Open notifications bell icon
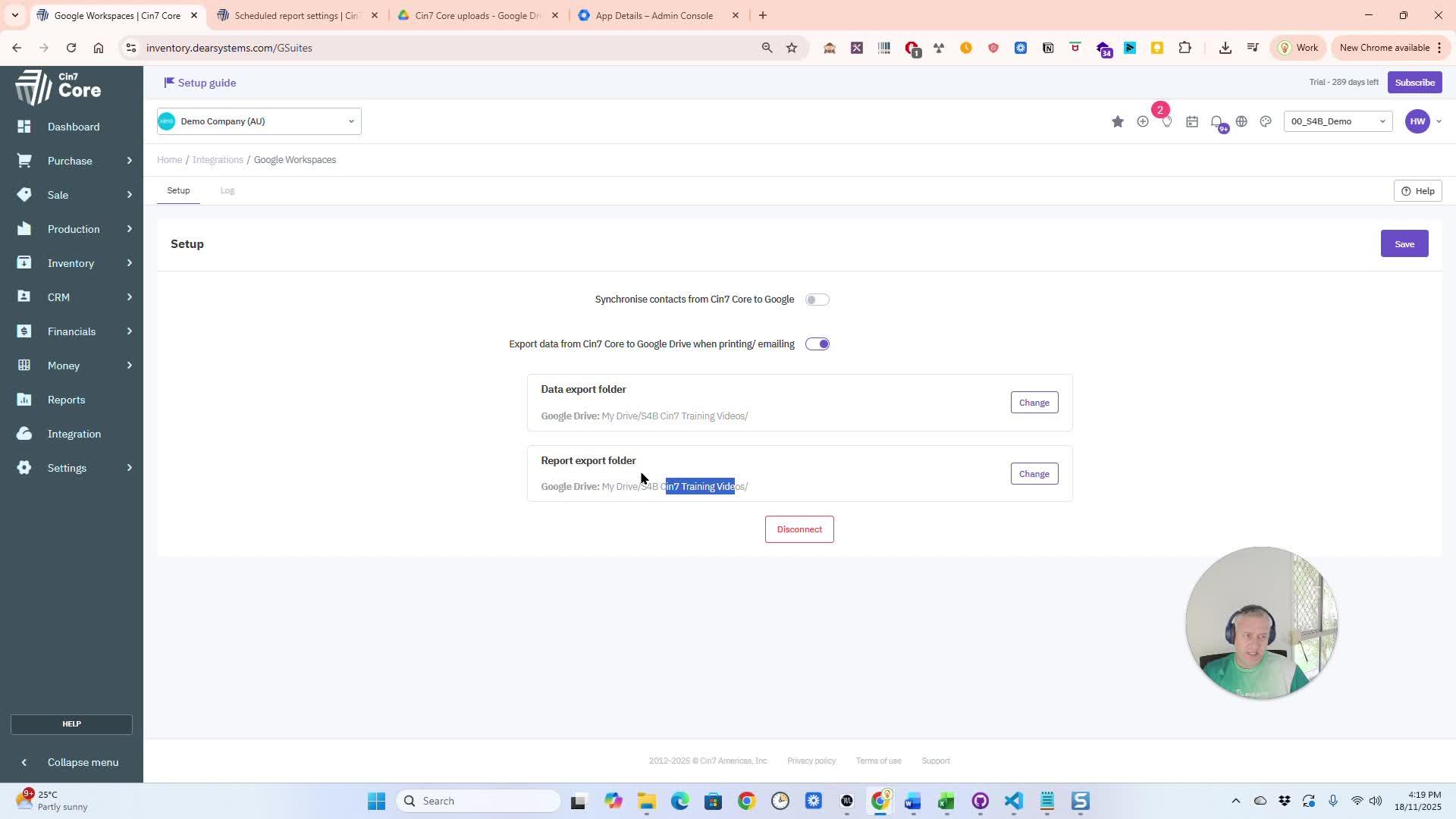 [x=1216, y=121]
